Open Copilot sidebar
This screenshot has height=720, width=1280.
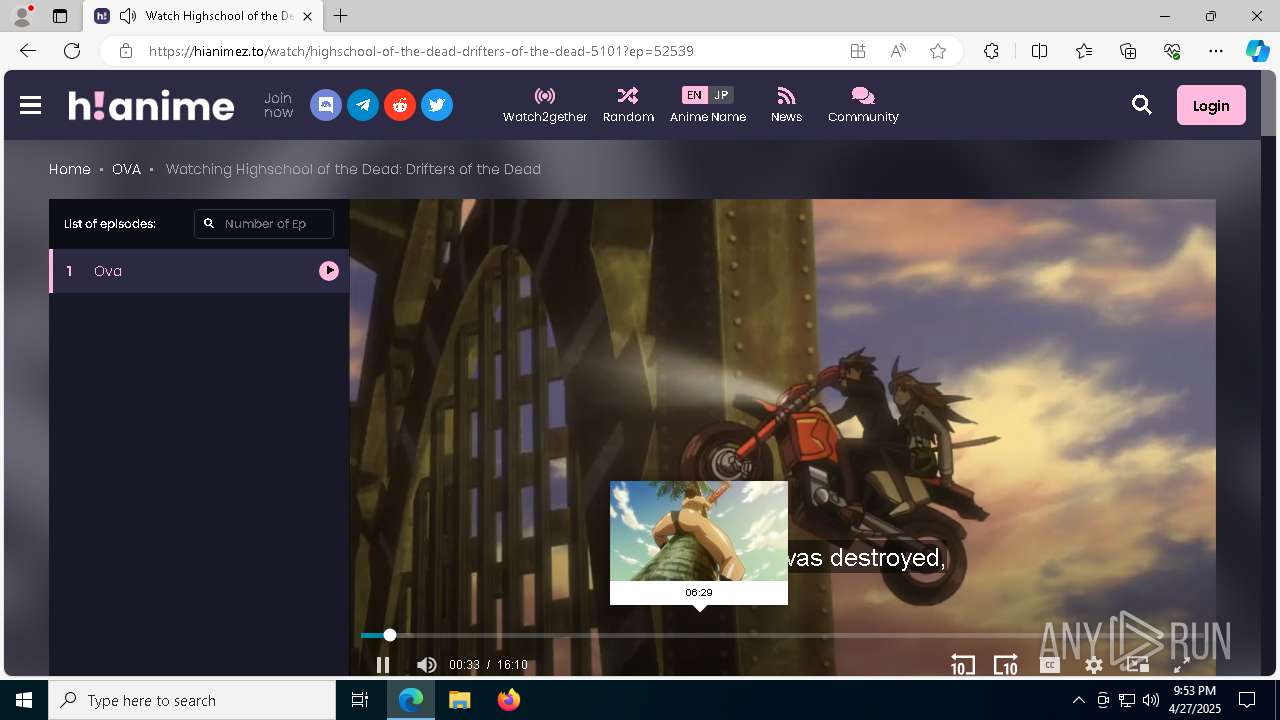tap(1257, 51)
